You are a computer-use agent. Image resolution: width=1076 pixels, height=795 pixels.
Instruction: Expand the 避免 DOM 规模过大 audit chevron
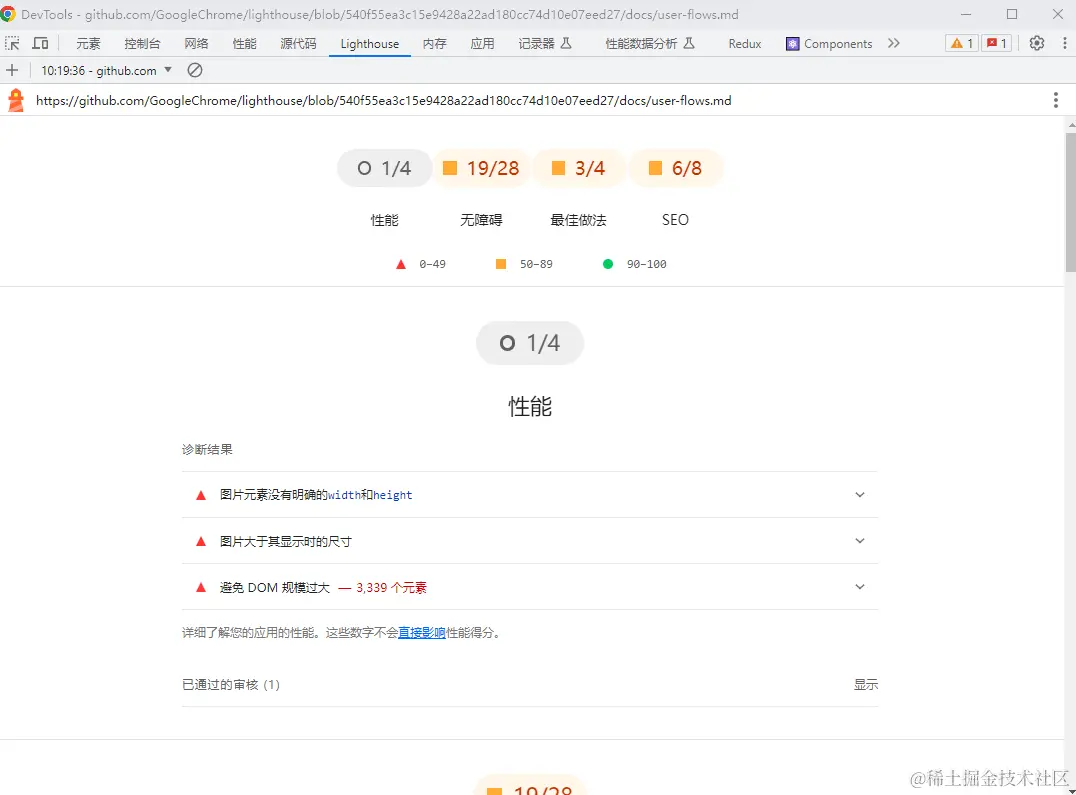pyautogui.click(x=860, y=586)
